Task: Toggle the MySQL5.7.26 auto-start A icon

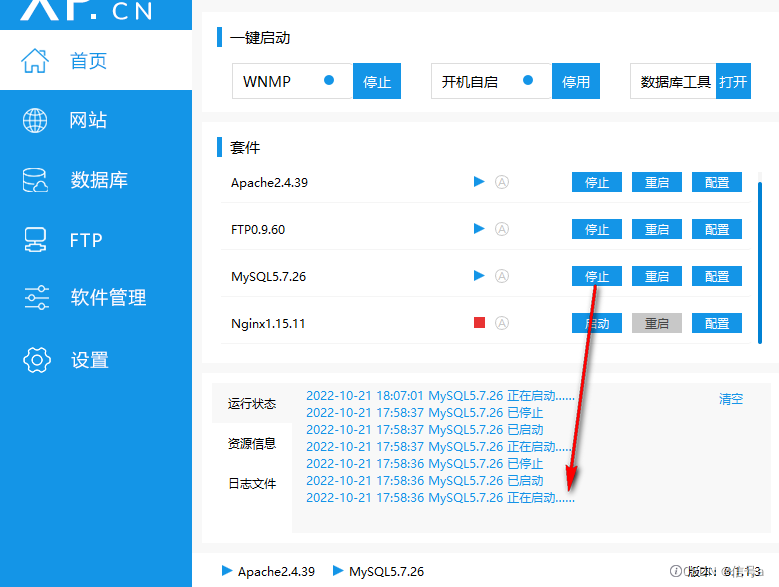Action: 502,276
